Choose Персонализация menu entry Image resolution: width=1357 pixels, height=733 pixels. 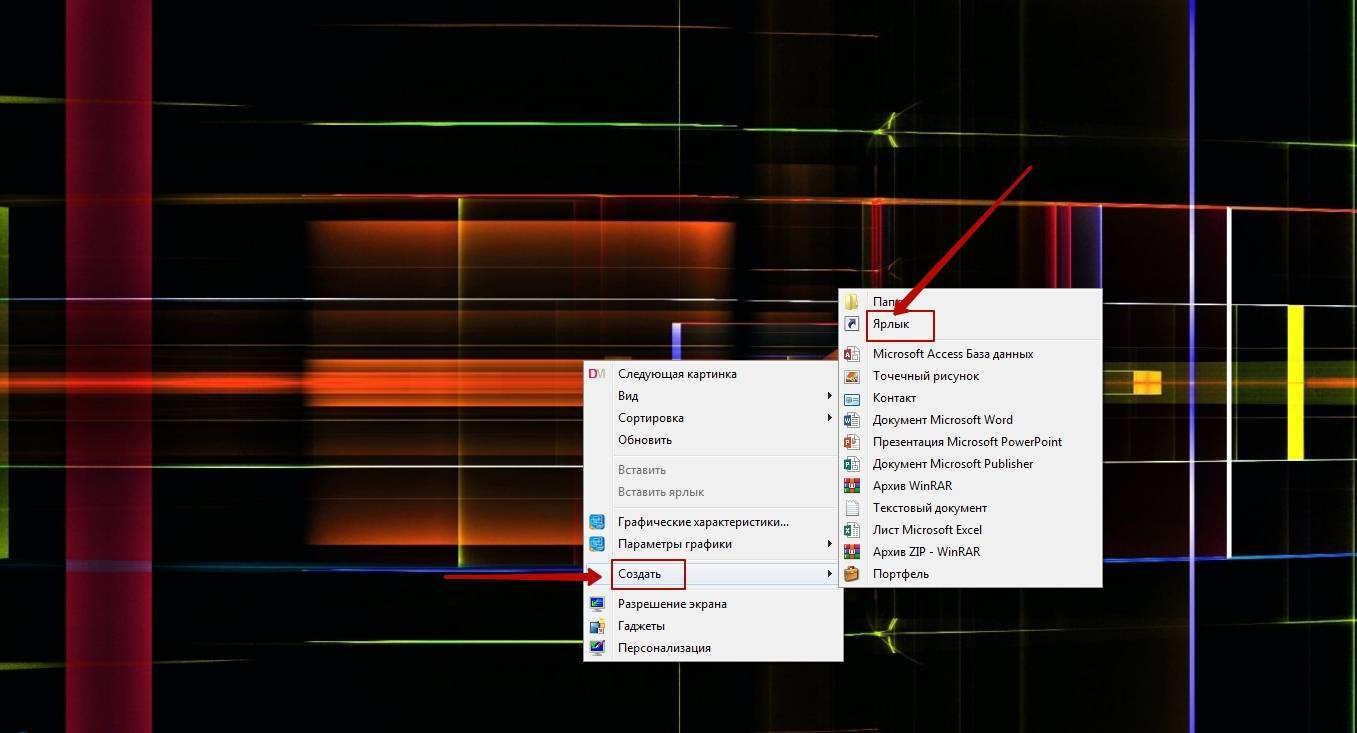(664, 648)
